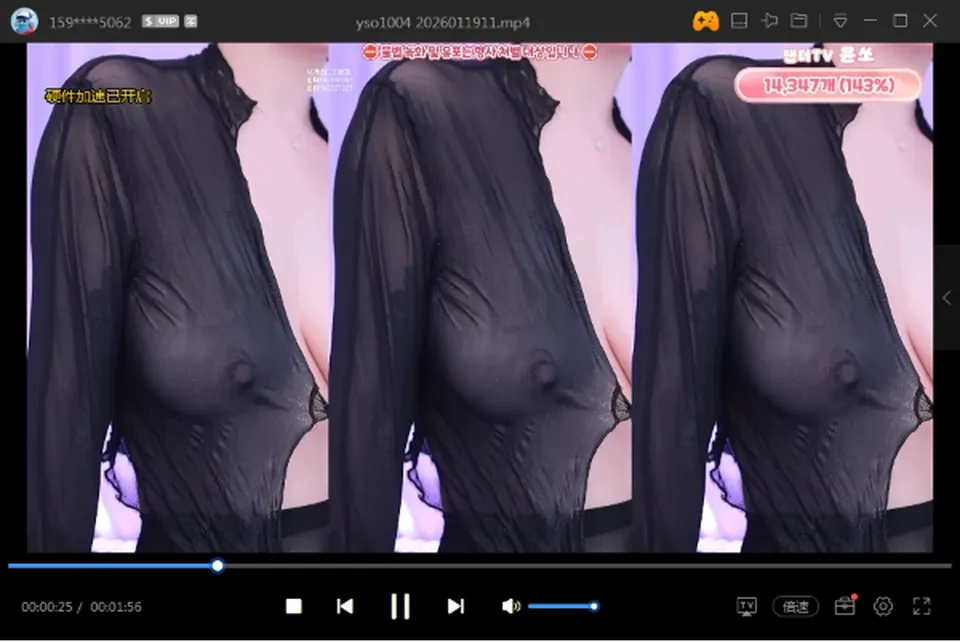Cast video using the TV icon

[746, 607]
